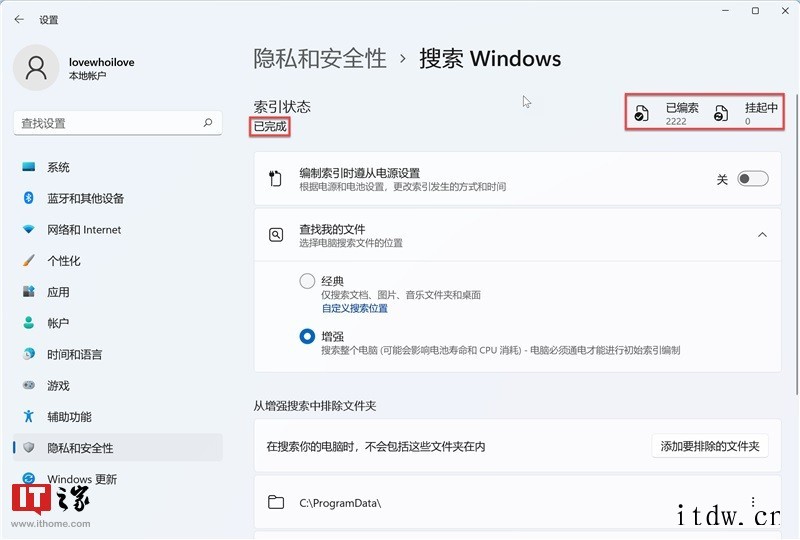The height and width of the screenshot is (540, 800).
Task: Click the accessibility figure icon for 辅助功能
Action: (x=29, y=416)
